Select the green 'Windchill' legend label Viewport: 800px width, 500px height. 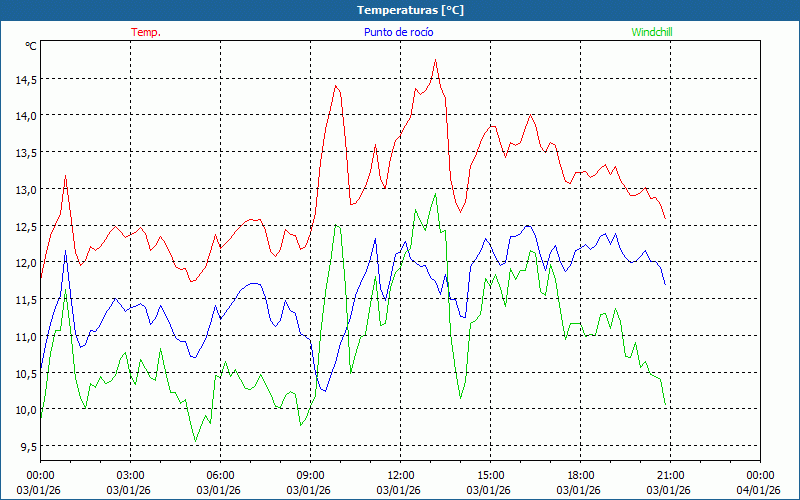(x=651, y=32)
